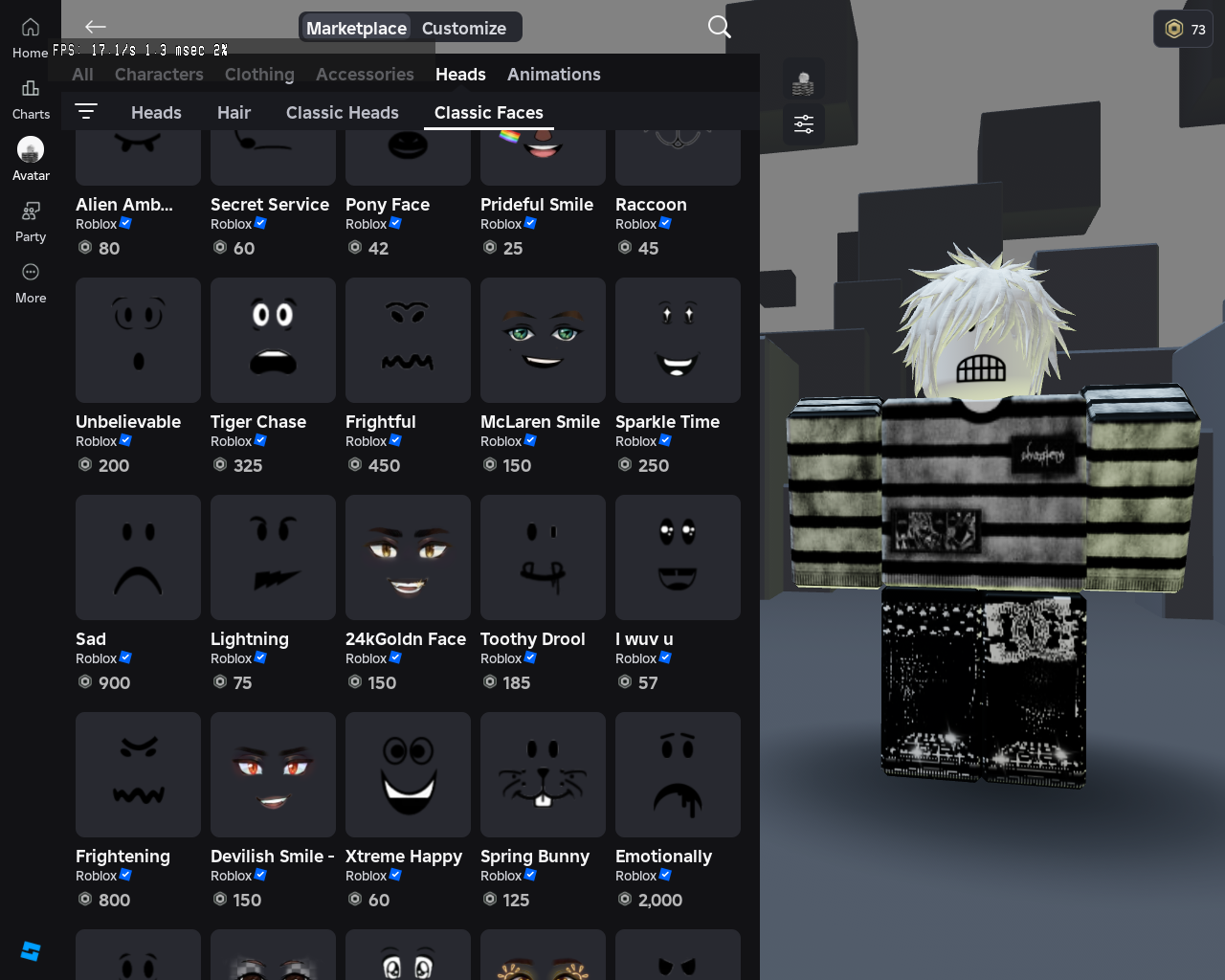The image size is (1225, 980).
Task: Select the Accessories category tab
Action: (x=365, y=74)
